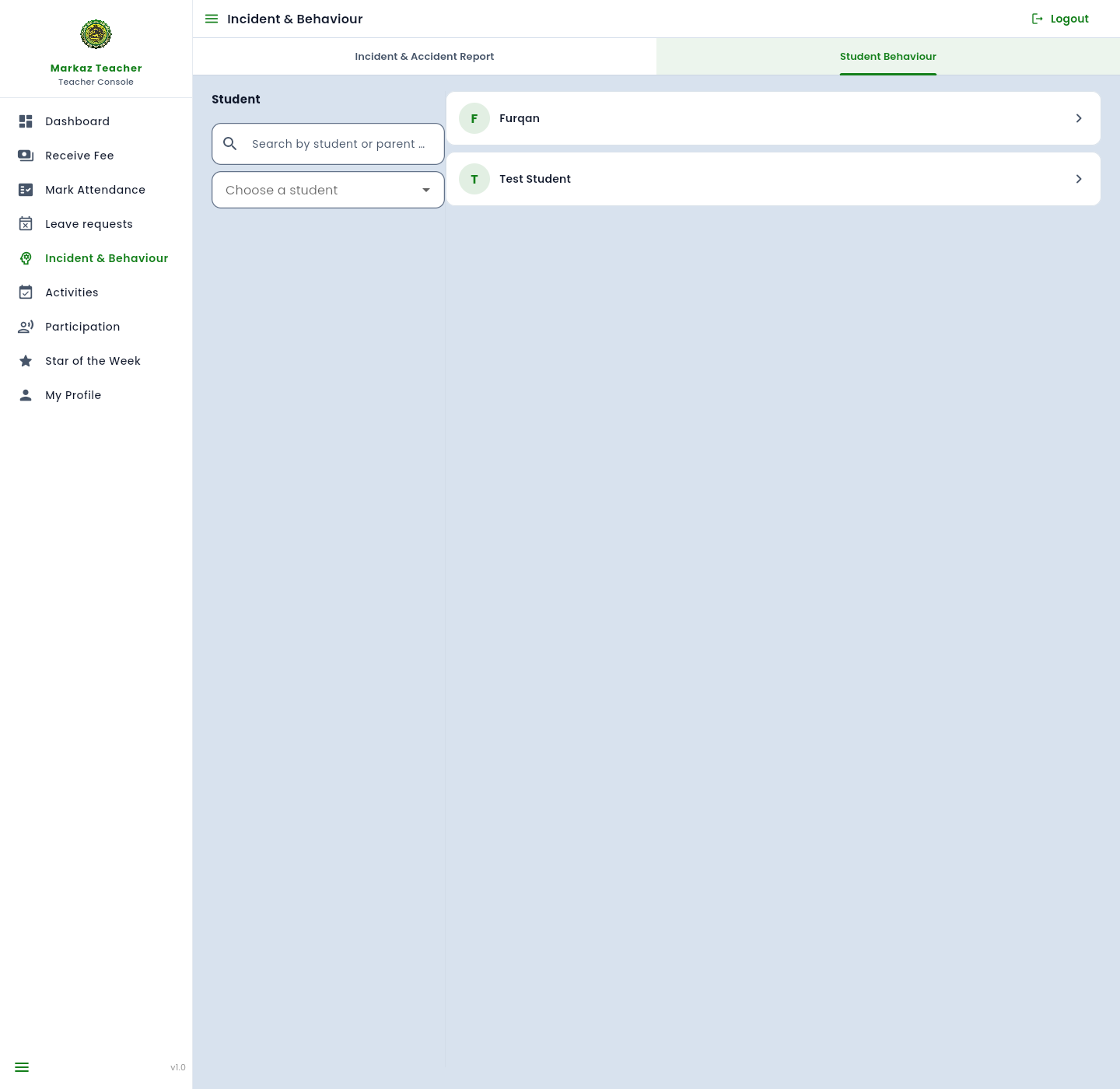Screen dimensions: 1120x1089
Task: Click the v1.0 version label
Action: (x=178, y=1067)
